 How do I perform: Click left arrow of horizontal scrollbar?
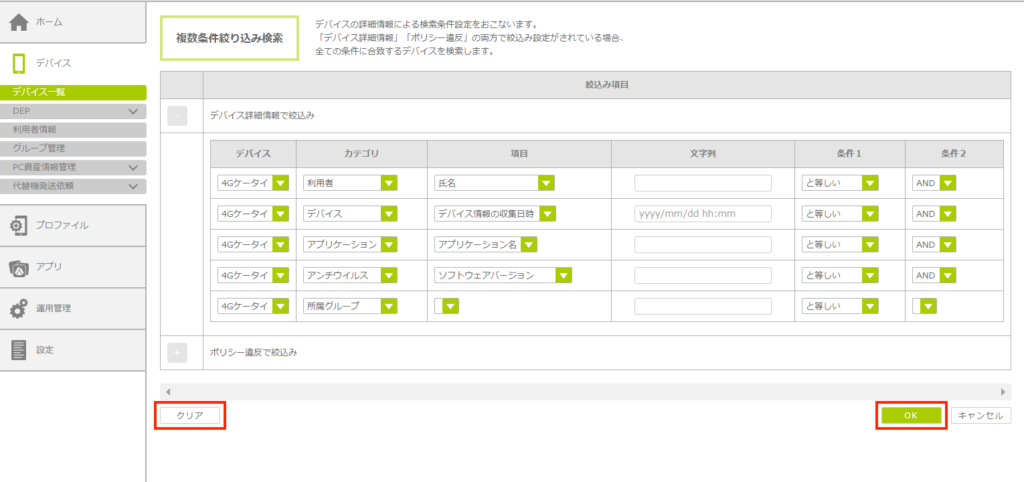pos(167,392)
